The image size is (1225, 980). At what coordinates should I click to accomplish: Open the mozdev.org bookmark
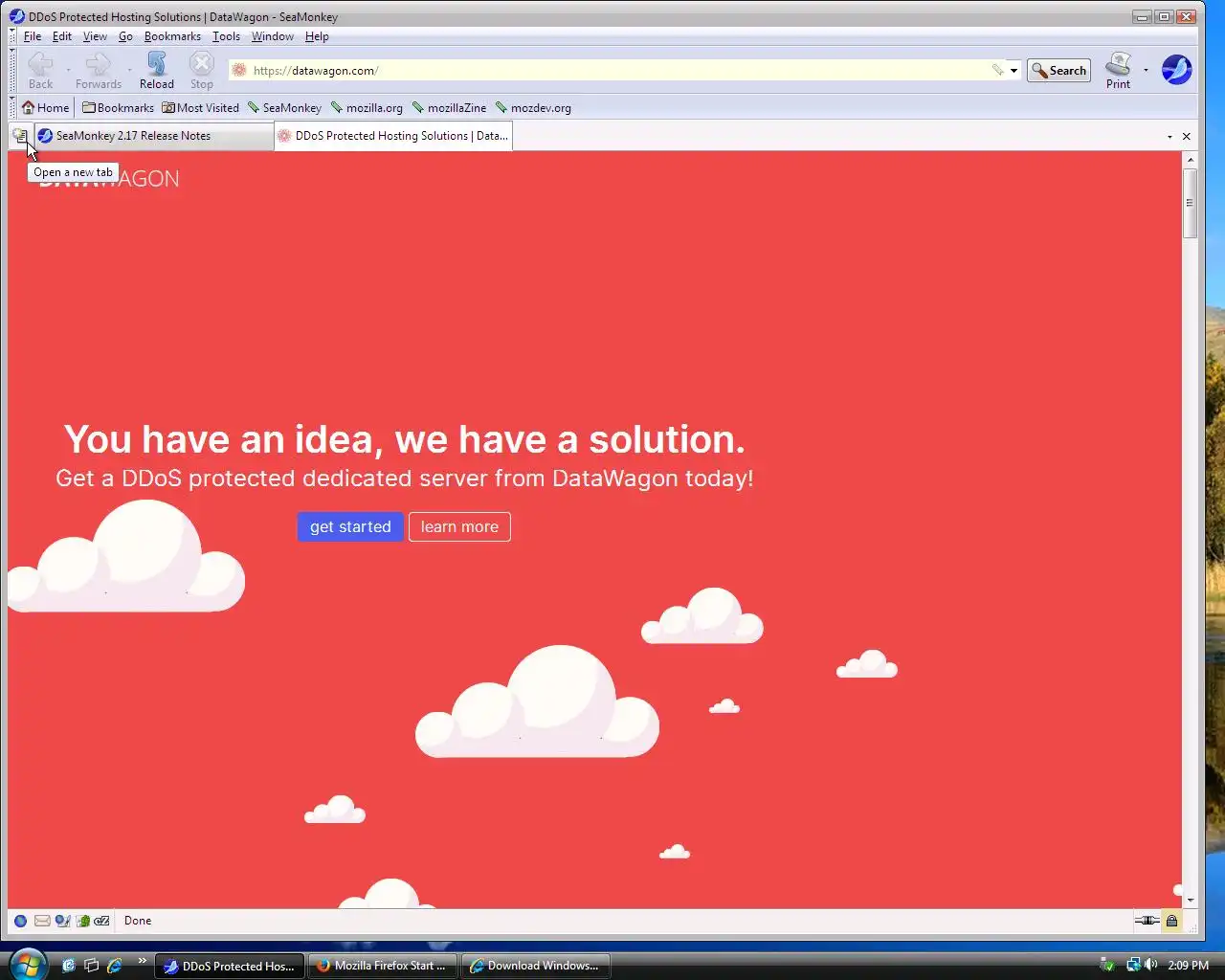pyautogui.click(x=533, y=108)
